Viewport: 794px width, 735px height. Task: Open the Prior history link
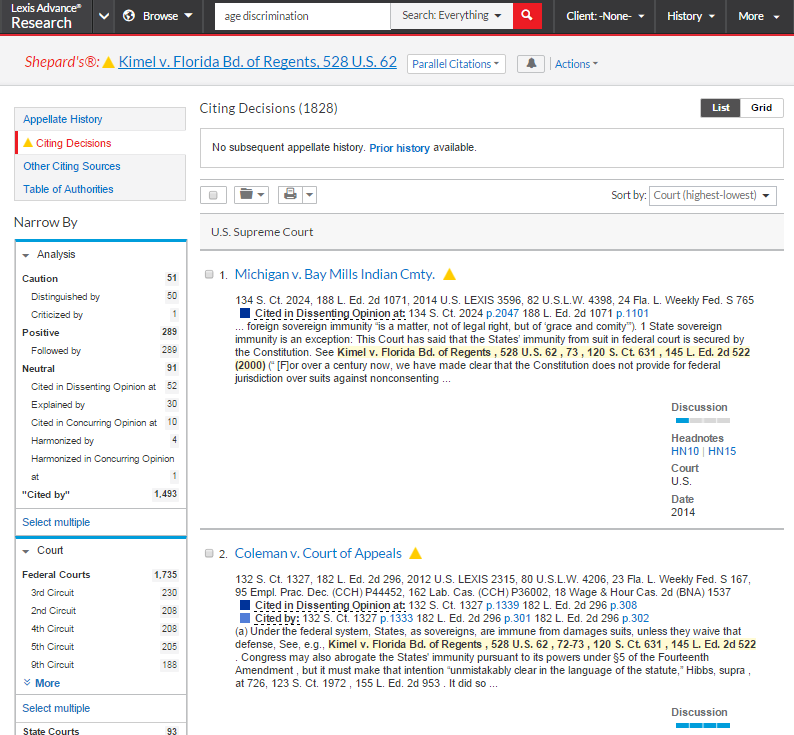click(399, 148)
